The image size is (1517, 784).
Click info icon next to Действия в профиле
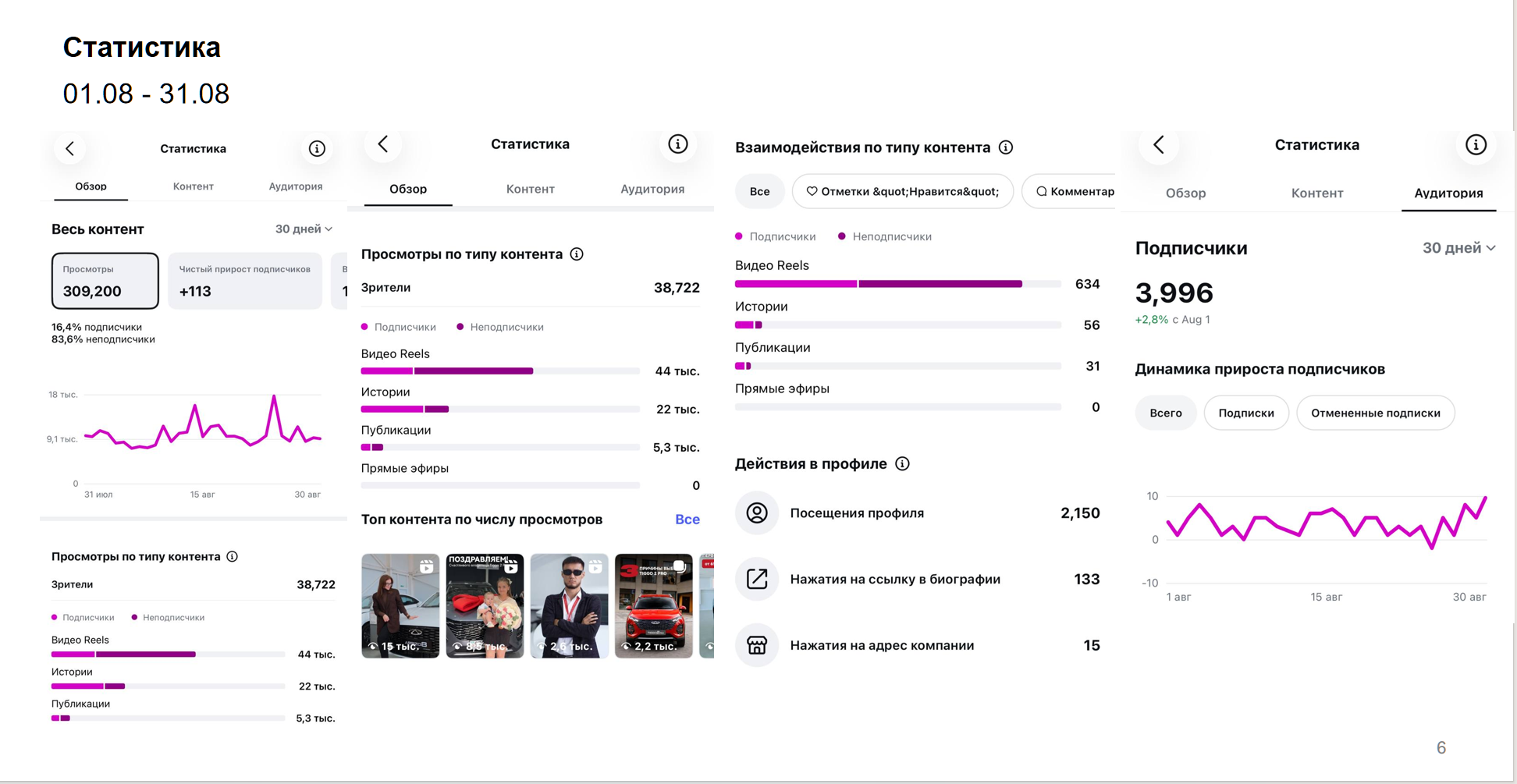click(903, 464)
